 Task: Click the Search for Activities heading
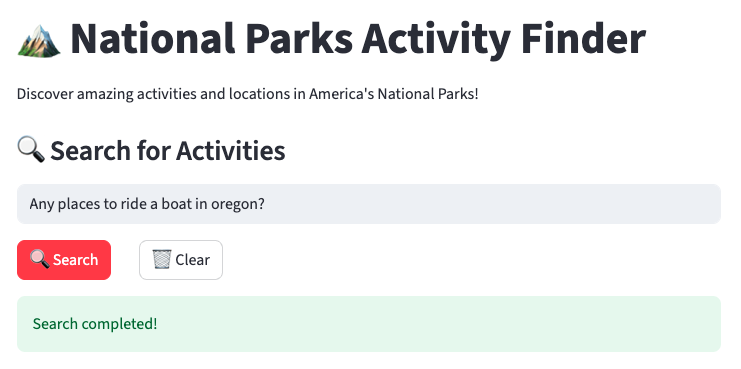(168, 150)
